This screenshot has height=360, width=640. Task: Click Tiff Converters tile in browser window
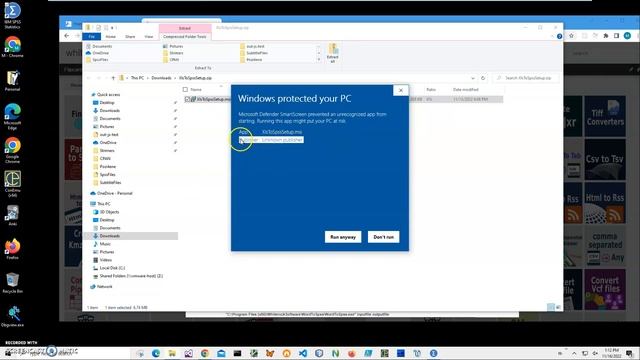[x=605, y=116]
